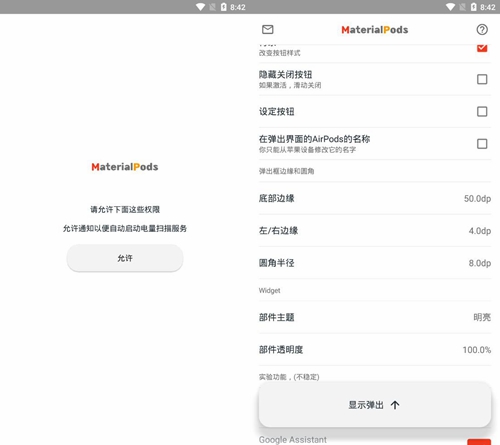500x445 pixels.
Task: Change 左/右边缘 value 4.0dp
Action: [480, 231]
